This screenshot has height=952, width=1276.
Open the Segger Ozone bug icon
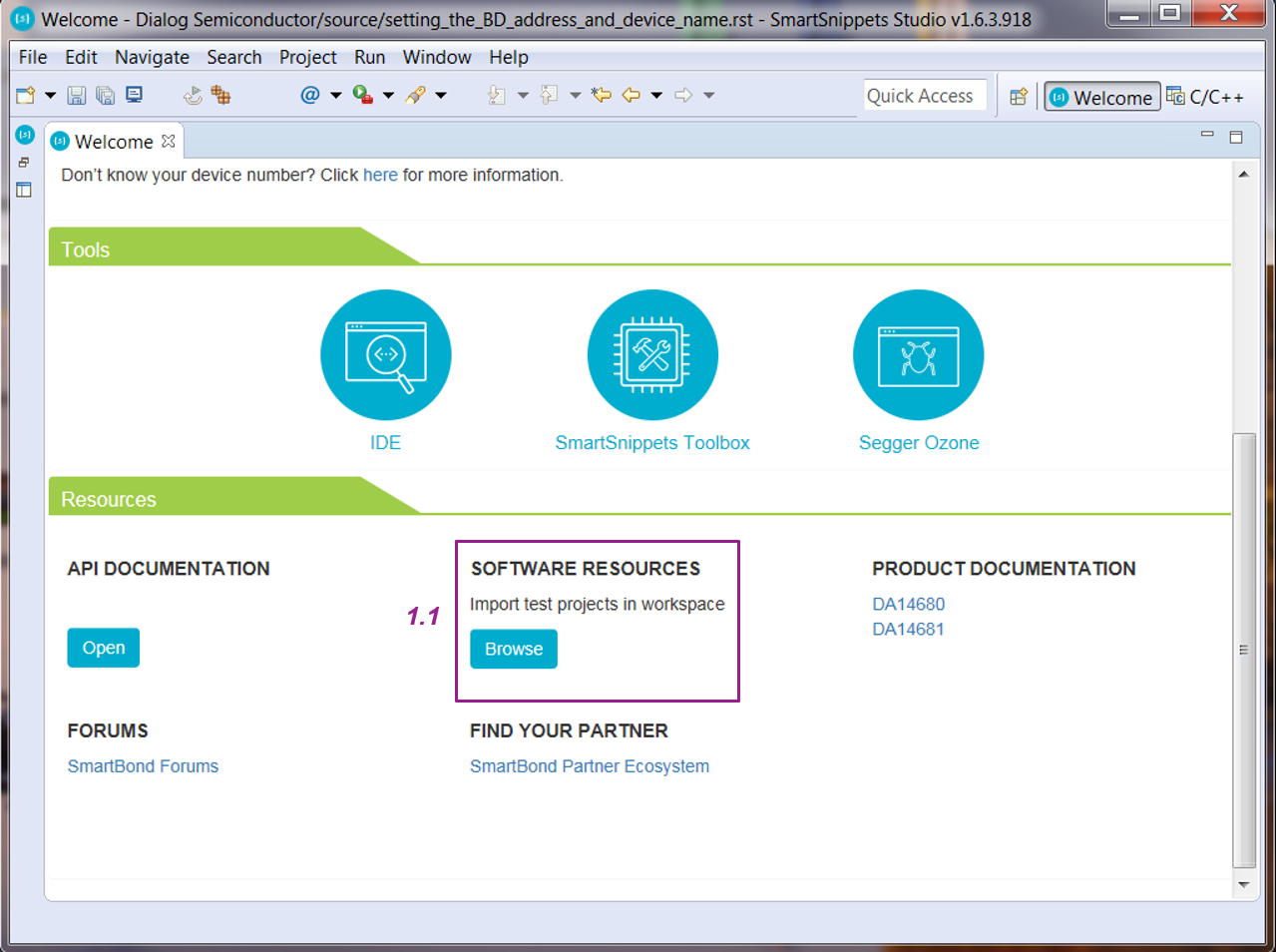pos(919,354)
